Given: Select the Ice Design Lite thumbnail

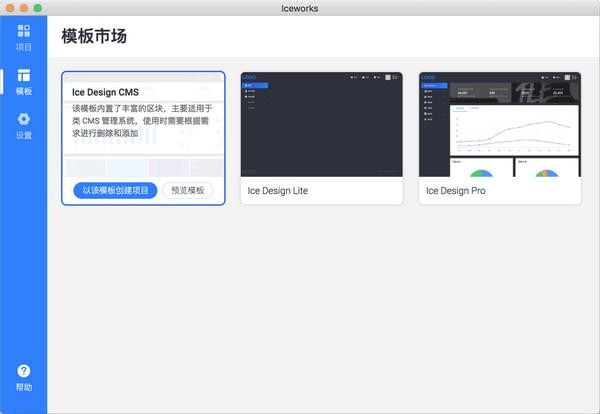Looking at the screenshot, I should tap(321, 124).
